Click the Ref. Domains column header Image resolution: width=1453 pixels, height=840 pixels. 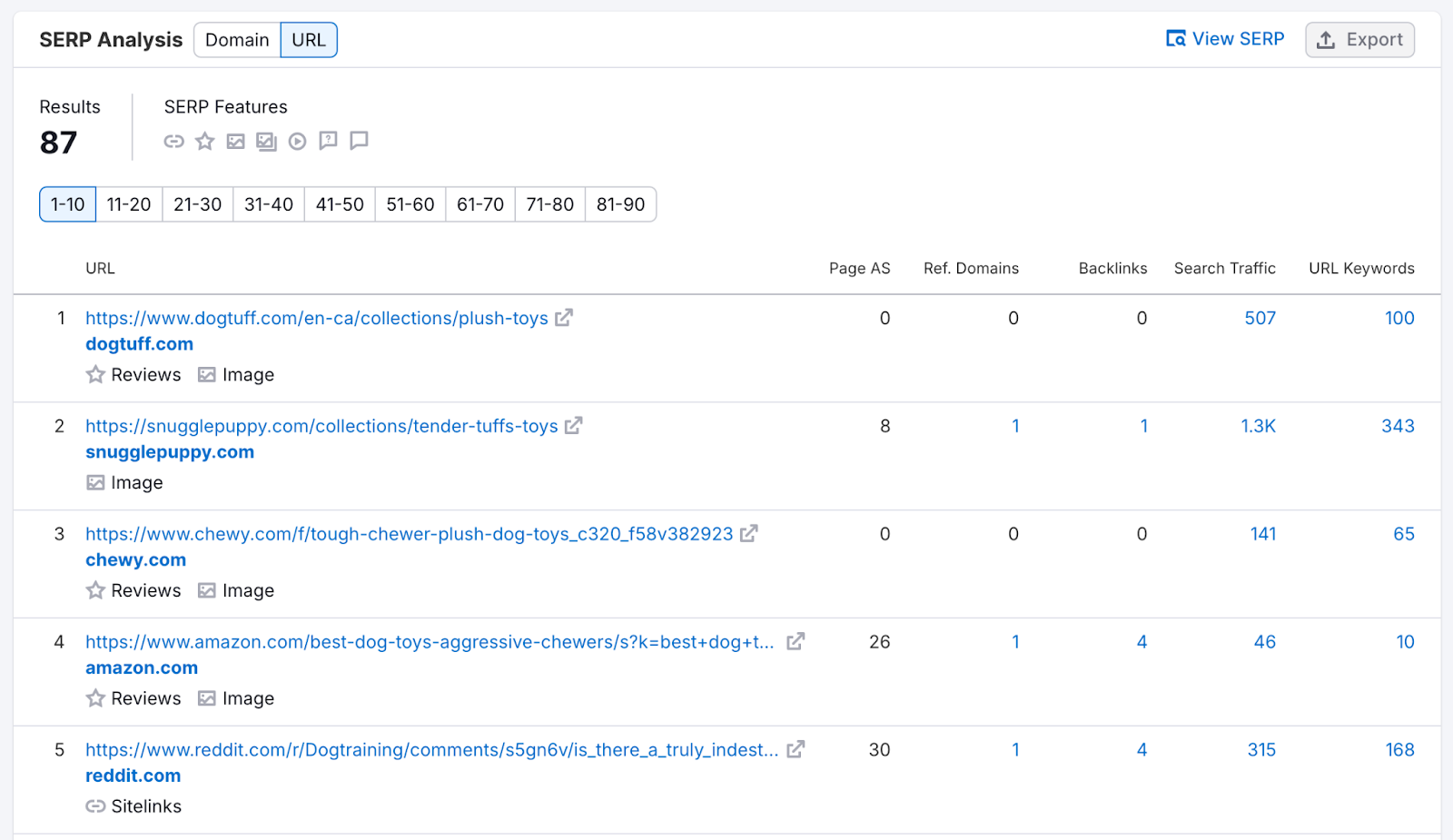(x=971, y=268)
